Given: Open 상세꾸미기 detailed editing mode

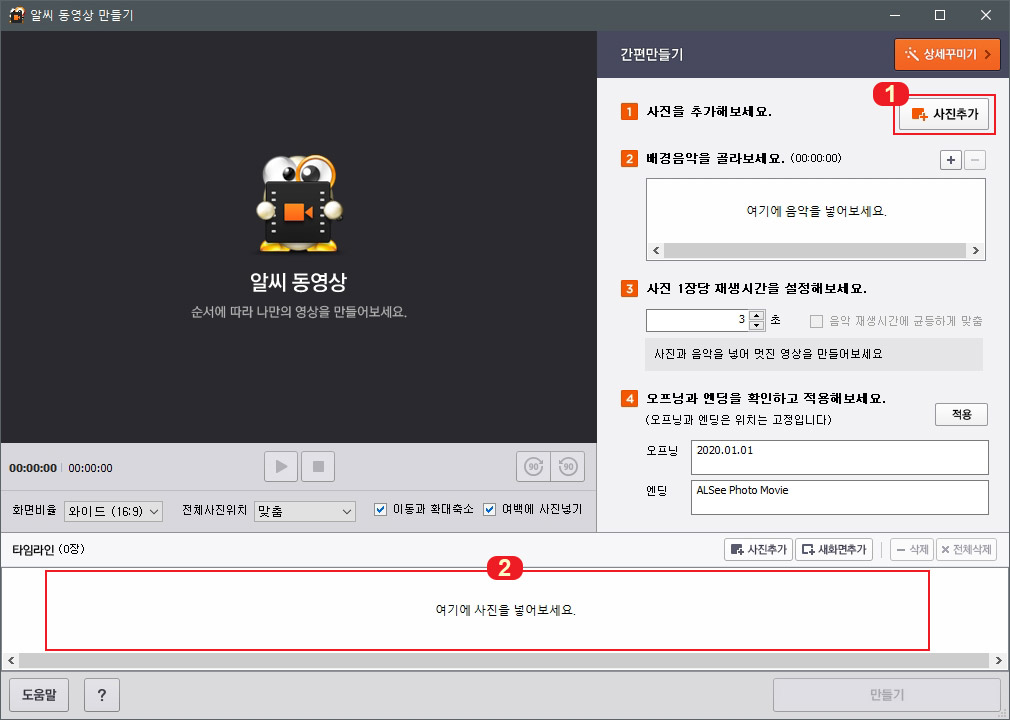Looking at the screenshot, I should click(x=946, y=54).
